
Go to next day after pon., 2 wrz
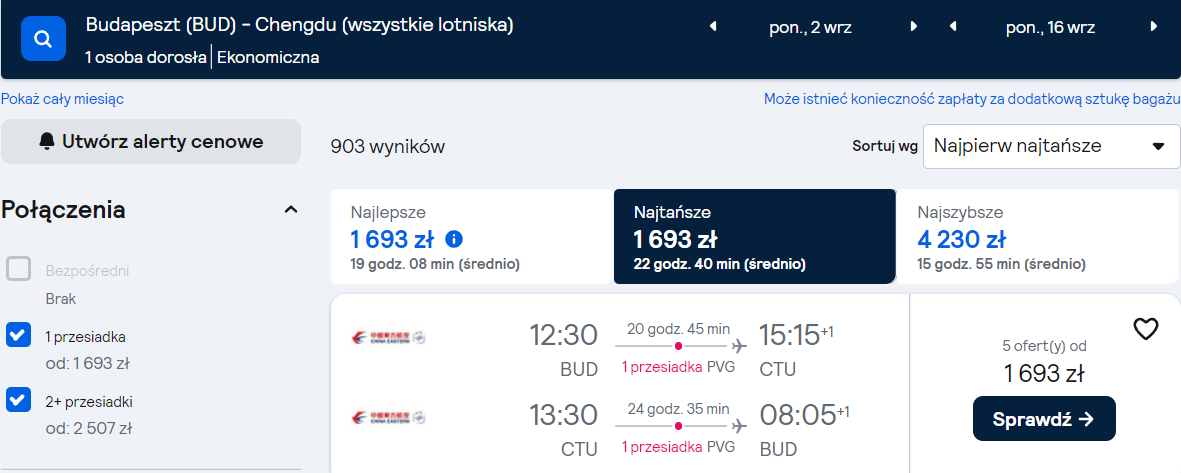[x=914, y=27]
